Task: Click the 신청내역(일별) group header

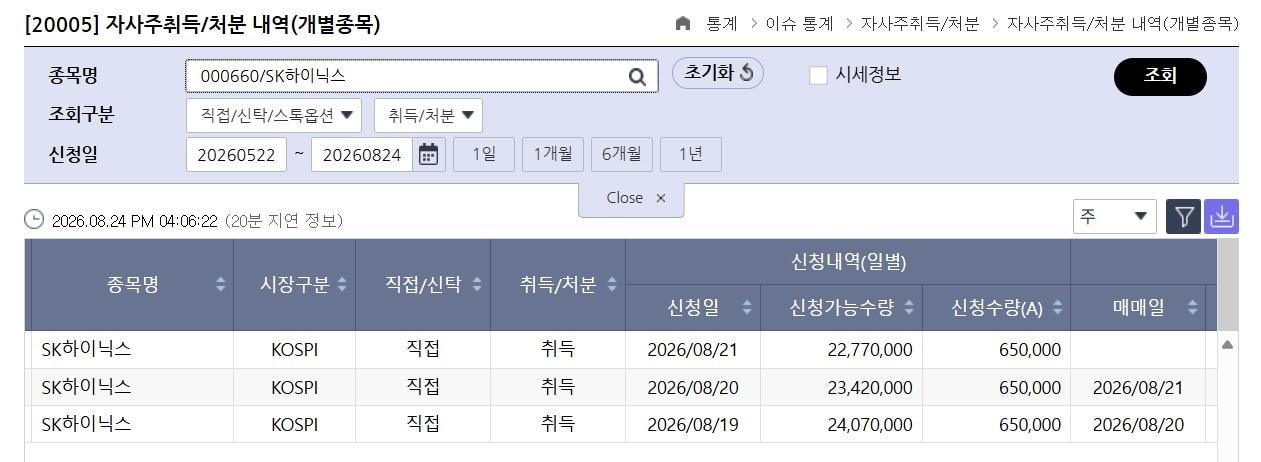Action: click(848, 262)
